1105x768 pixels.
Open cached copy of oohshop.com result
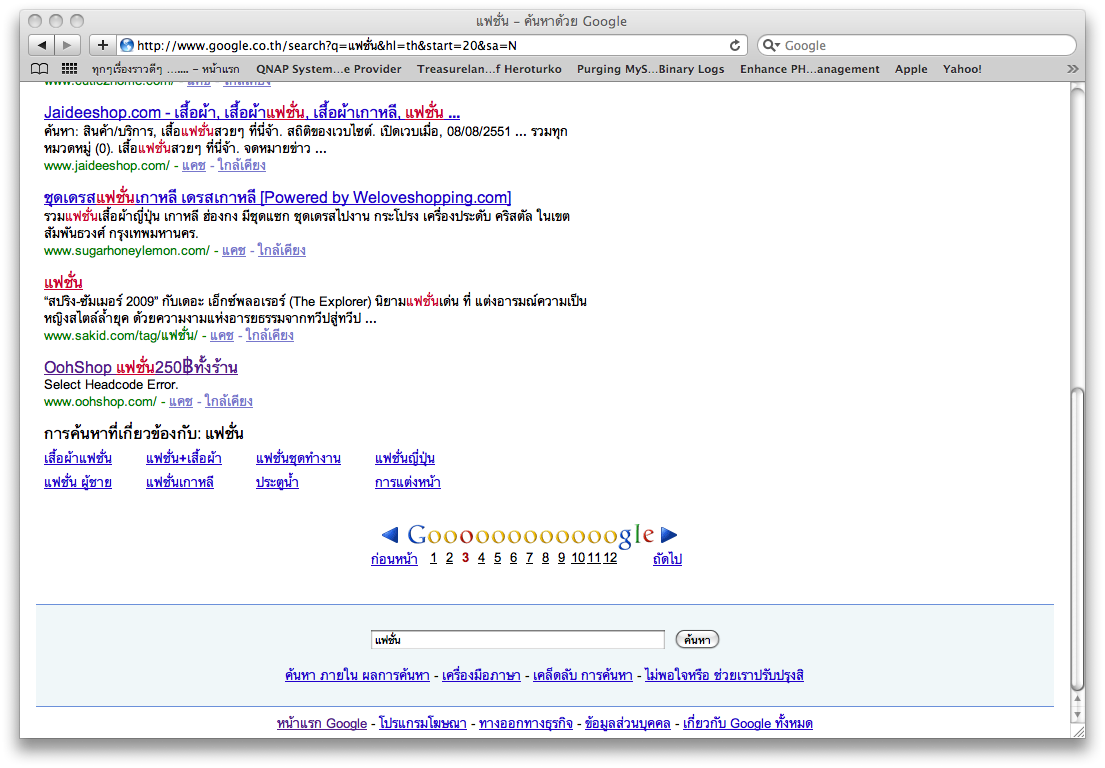[x=181, y=402]
